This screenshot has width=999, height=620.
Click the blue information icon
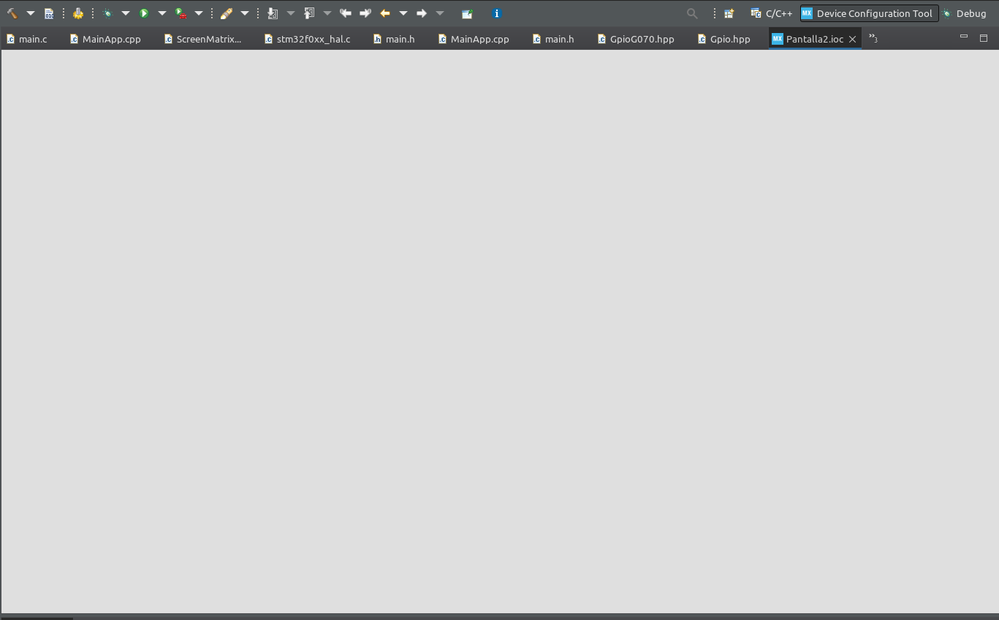(497, 13)
